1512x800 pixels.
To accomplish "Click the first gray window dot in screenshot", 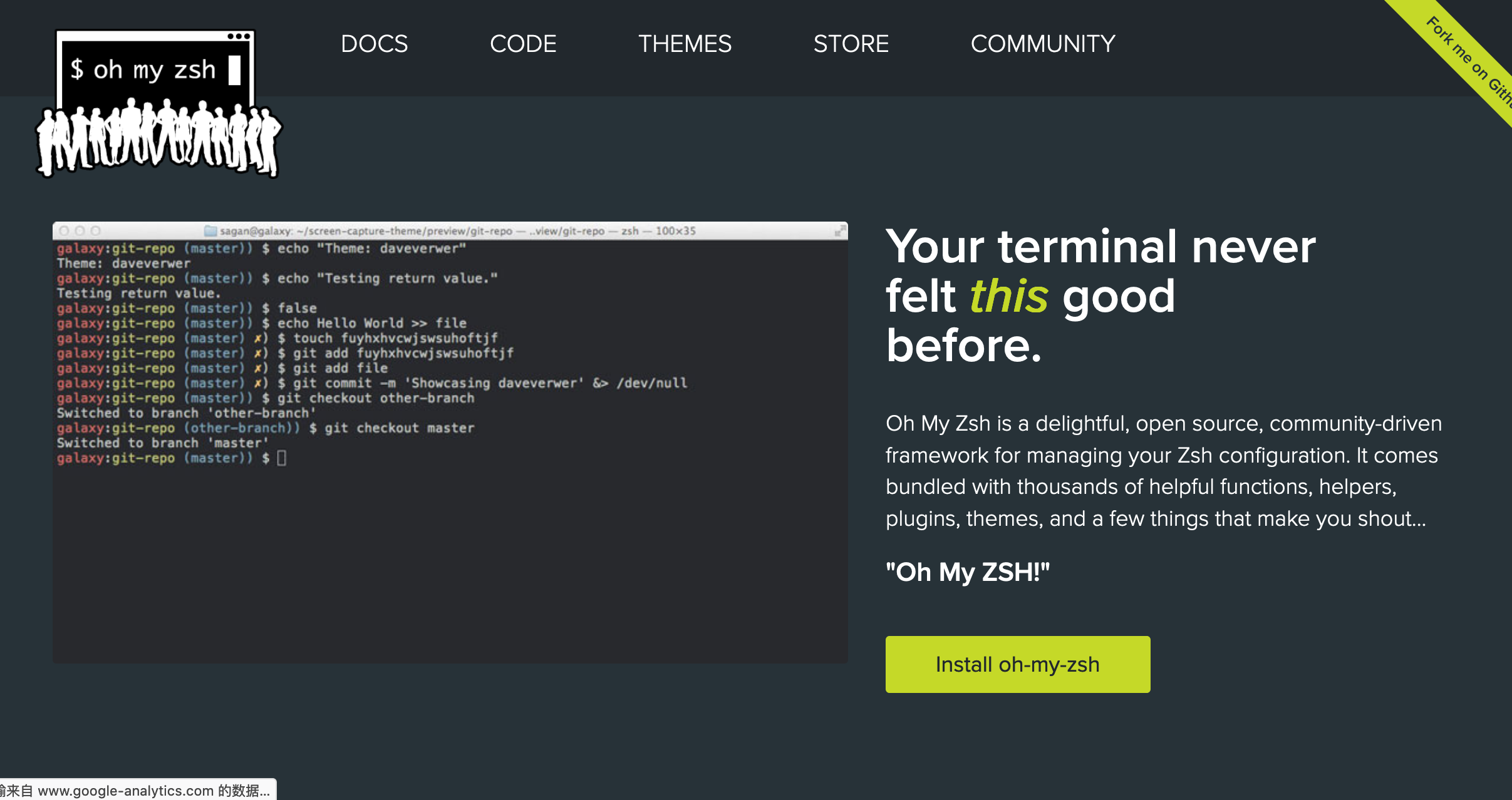I will 64,231.
